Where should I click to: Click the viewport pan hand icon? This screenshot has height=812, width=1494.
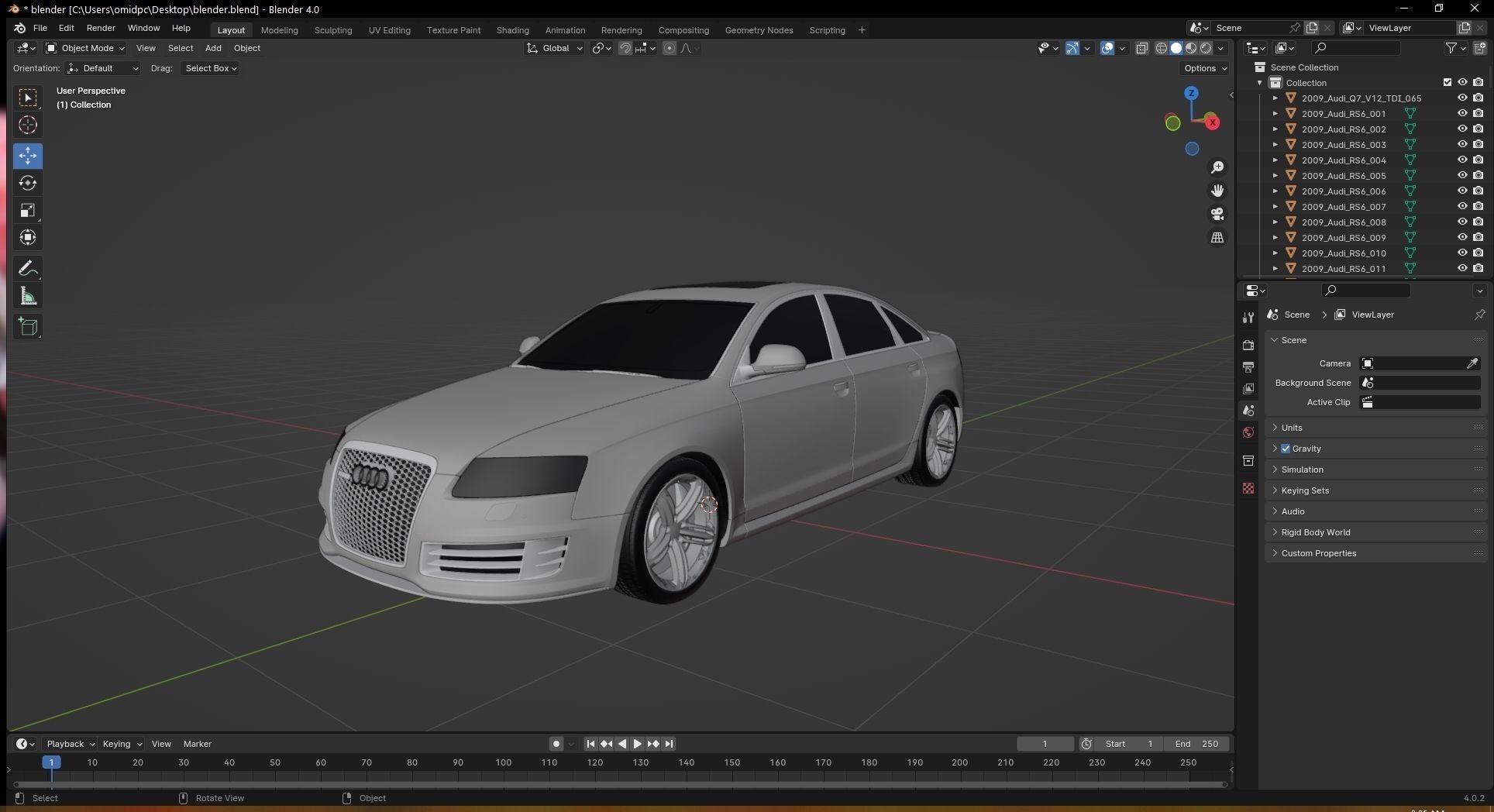1217,191
